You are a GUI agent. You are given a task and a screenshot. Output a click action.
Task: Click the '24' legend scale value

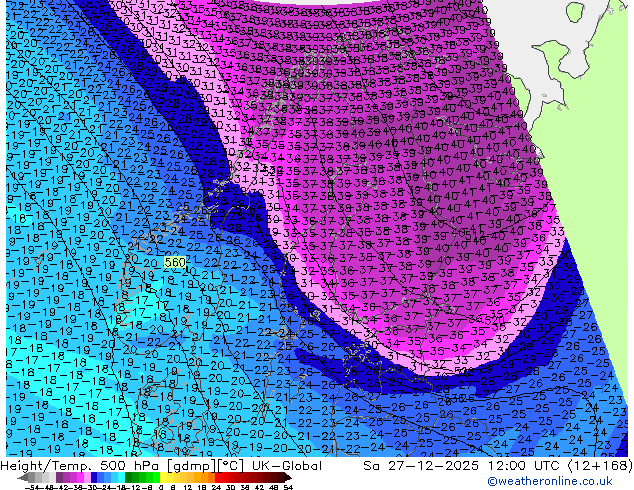pos(216,487)
